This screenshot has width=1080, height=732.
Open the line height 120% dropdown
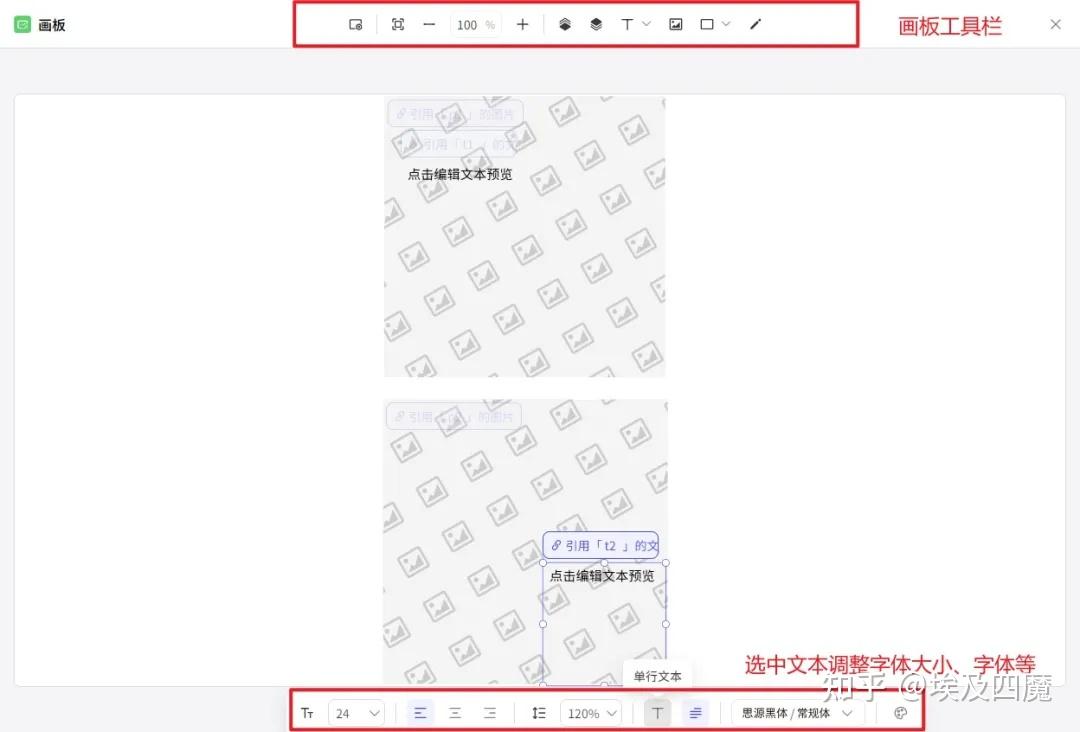(x=592, y=713)
